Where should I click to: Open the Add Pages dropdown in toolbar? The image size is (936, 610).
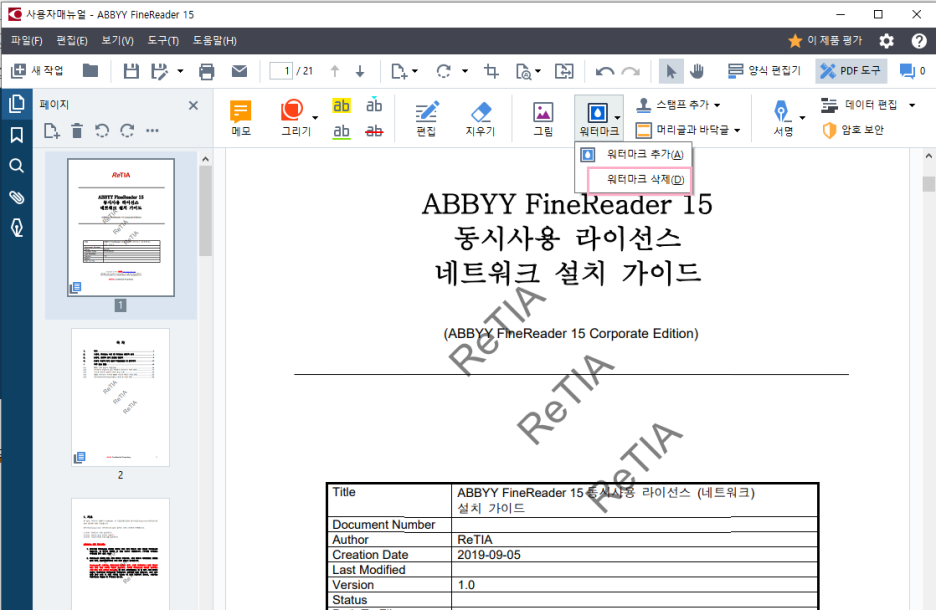click(404, 71)
